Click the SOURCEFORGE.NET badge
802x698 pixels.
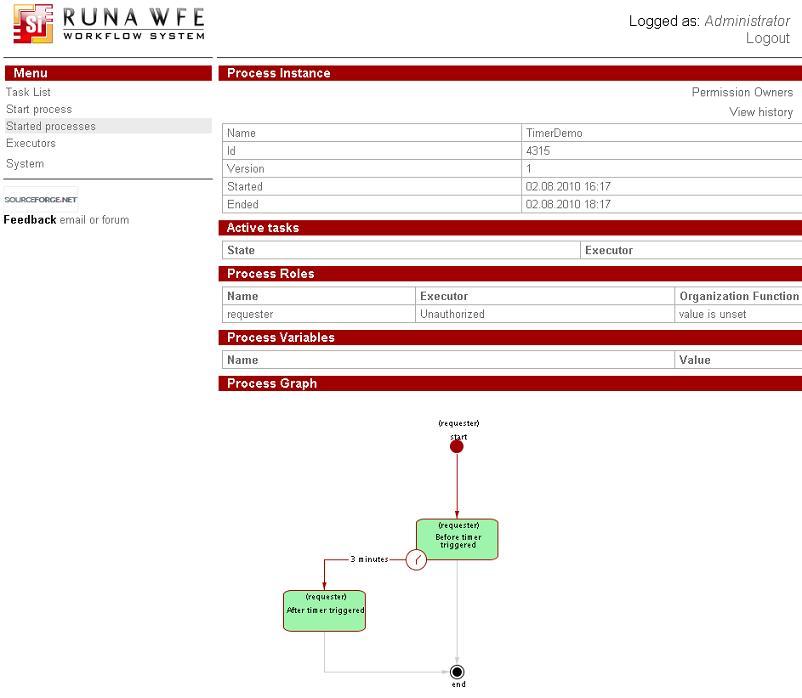tap(39, 198)
